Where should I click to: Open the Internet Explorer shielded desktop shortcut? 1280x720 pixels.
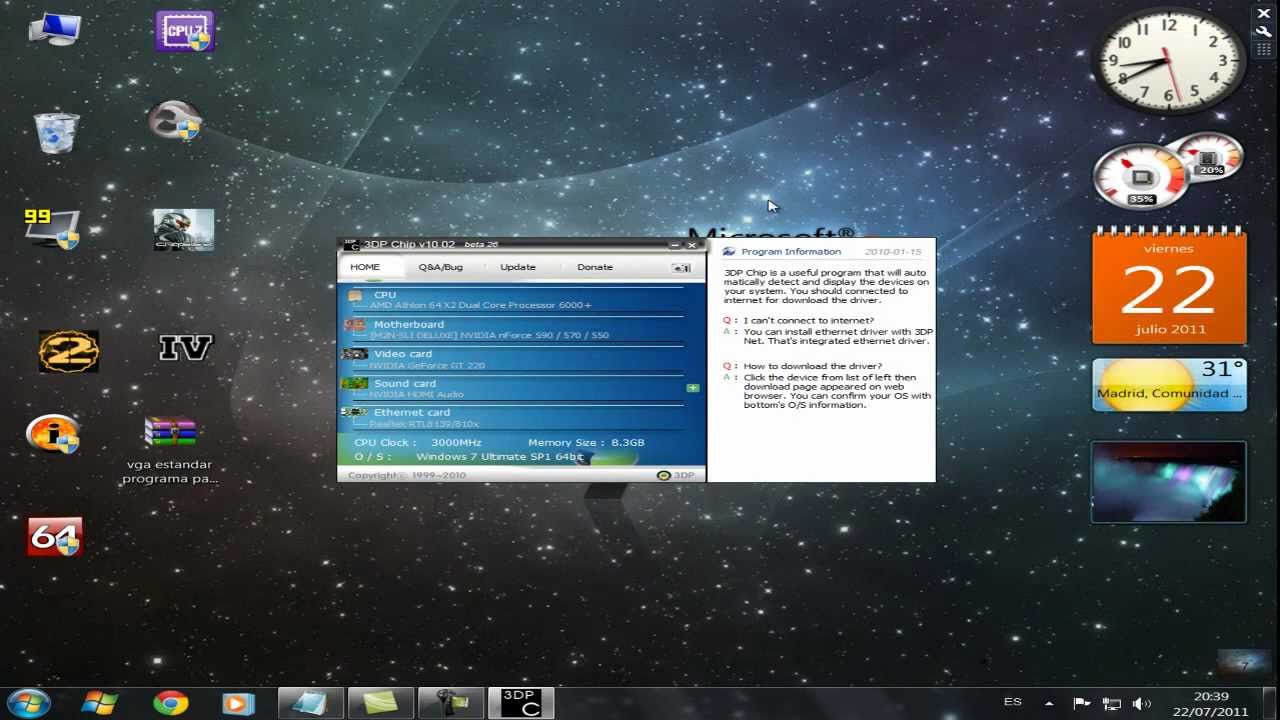pyautogui.click(x=175, y=120)
